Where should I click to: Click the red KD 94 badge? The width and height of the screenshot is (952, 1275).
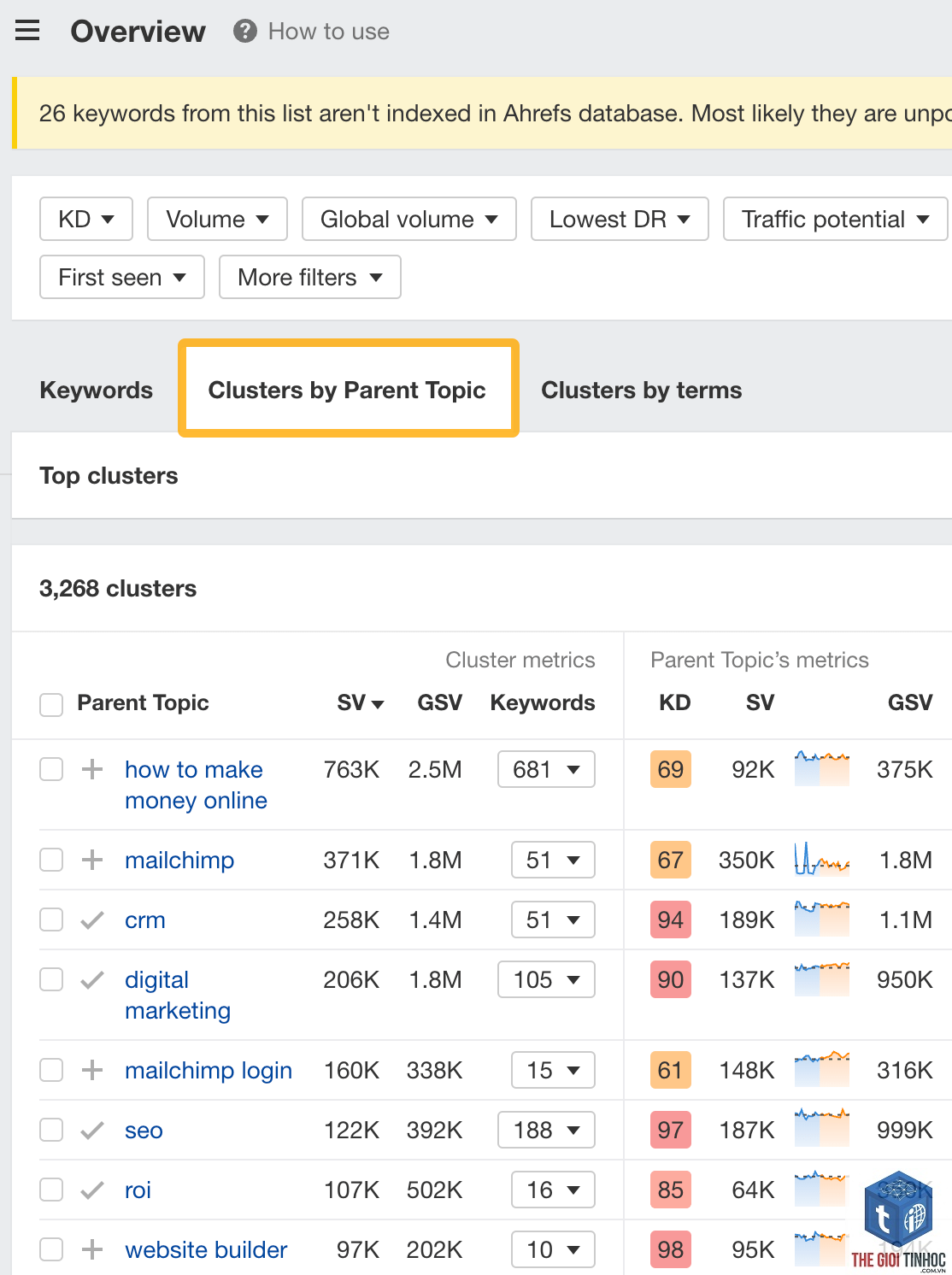(671, 920)
